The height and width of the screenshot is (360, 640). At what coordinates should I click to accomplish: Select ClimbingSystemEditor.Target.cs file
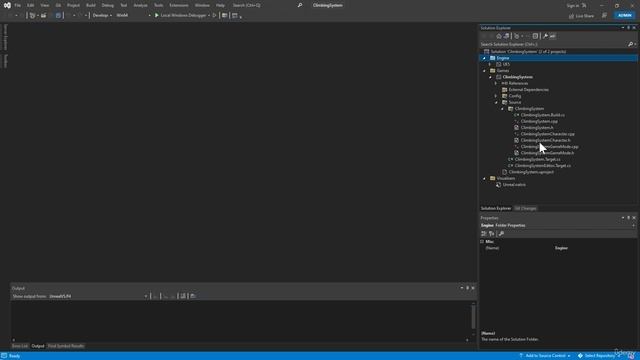(x=542, y=166)
